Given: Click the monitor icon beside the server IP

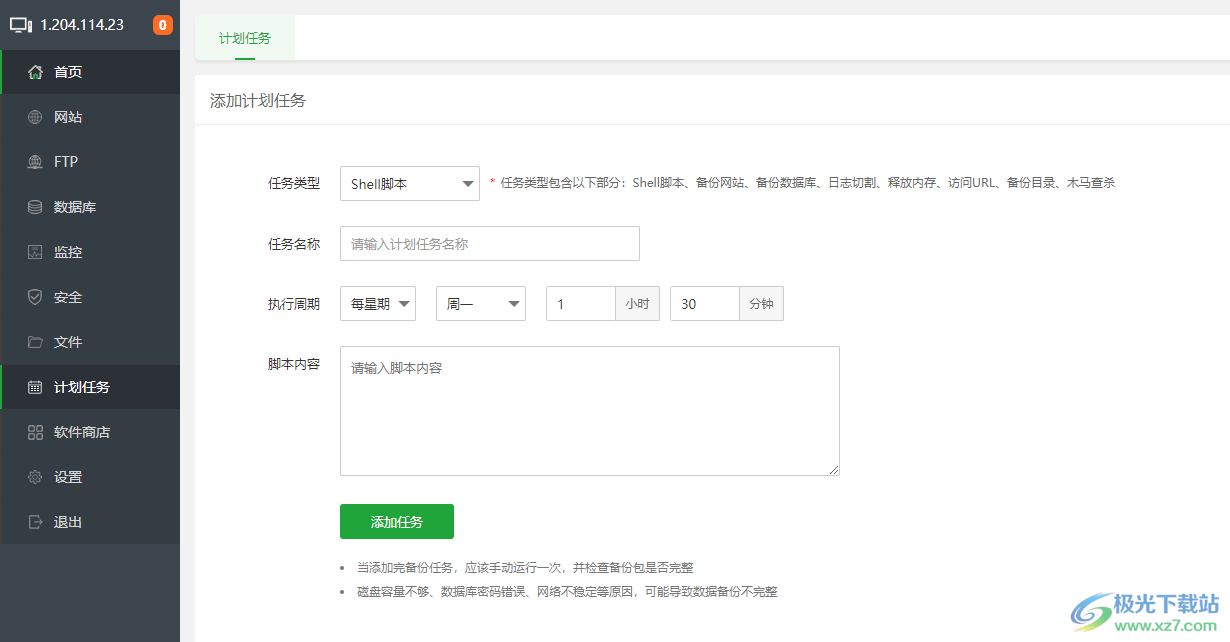Looking at the screenshot, I should (x=21, y=25).
